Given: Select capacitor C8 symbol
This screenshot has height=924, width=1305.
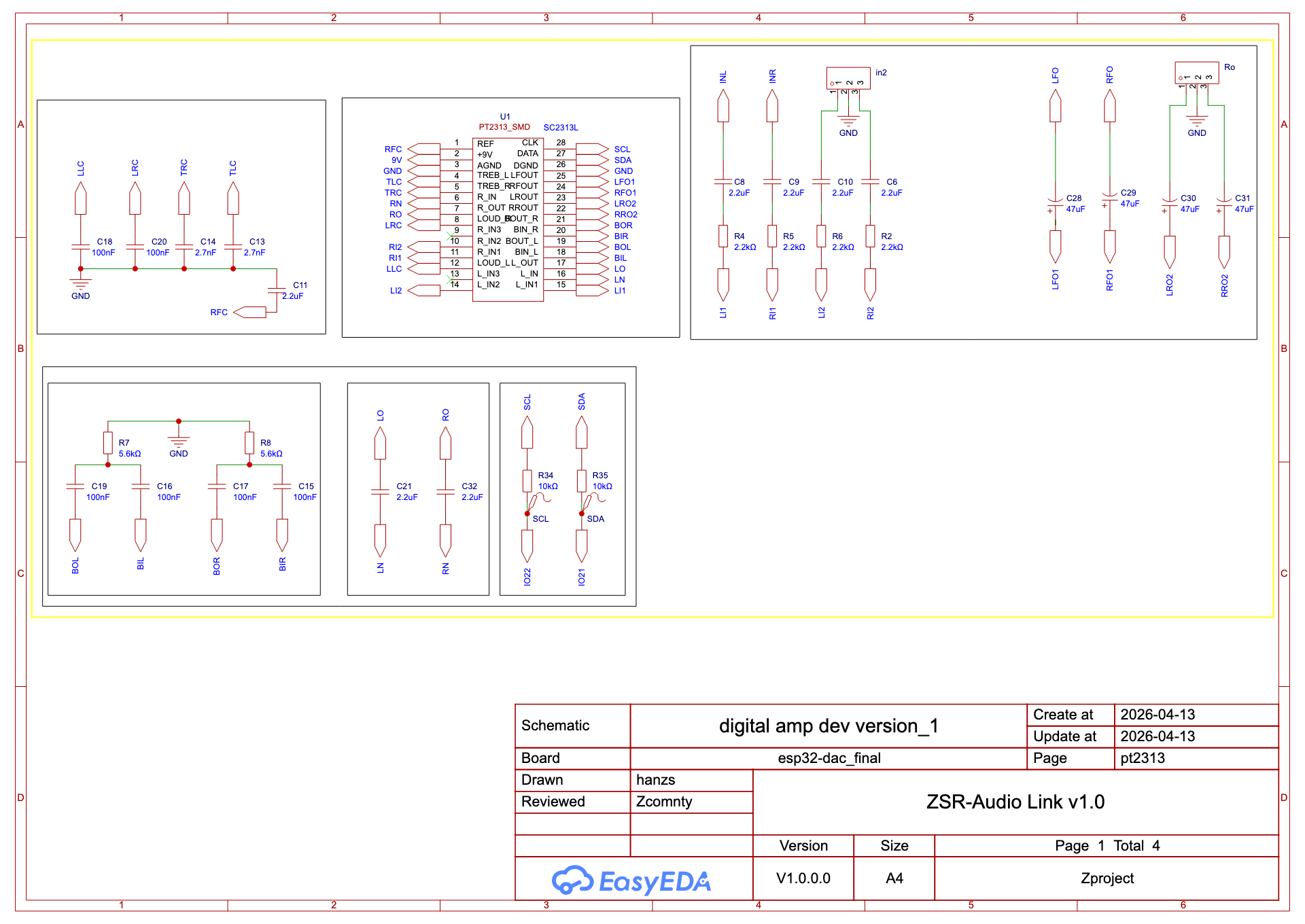Looking at the screenshot, I should (x=723, y=181).
